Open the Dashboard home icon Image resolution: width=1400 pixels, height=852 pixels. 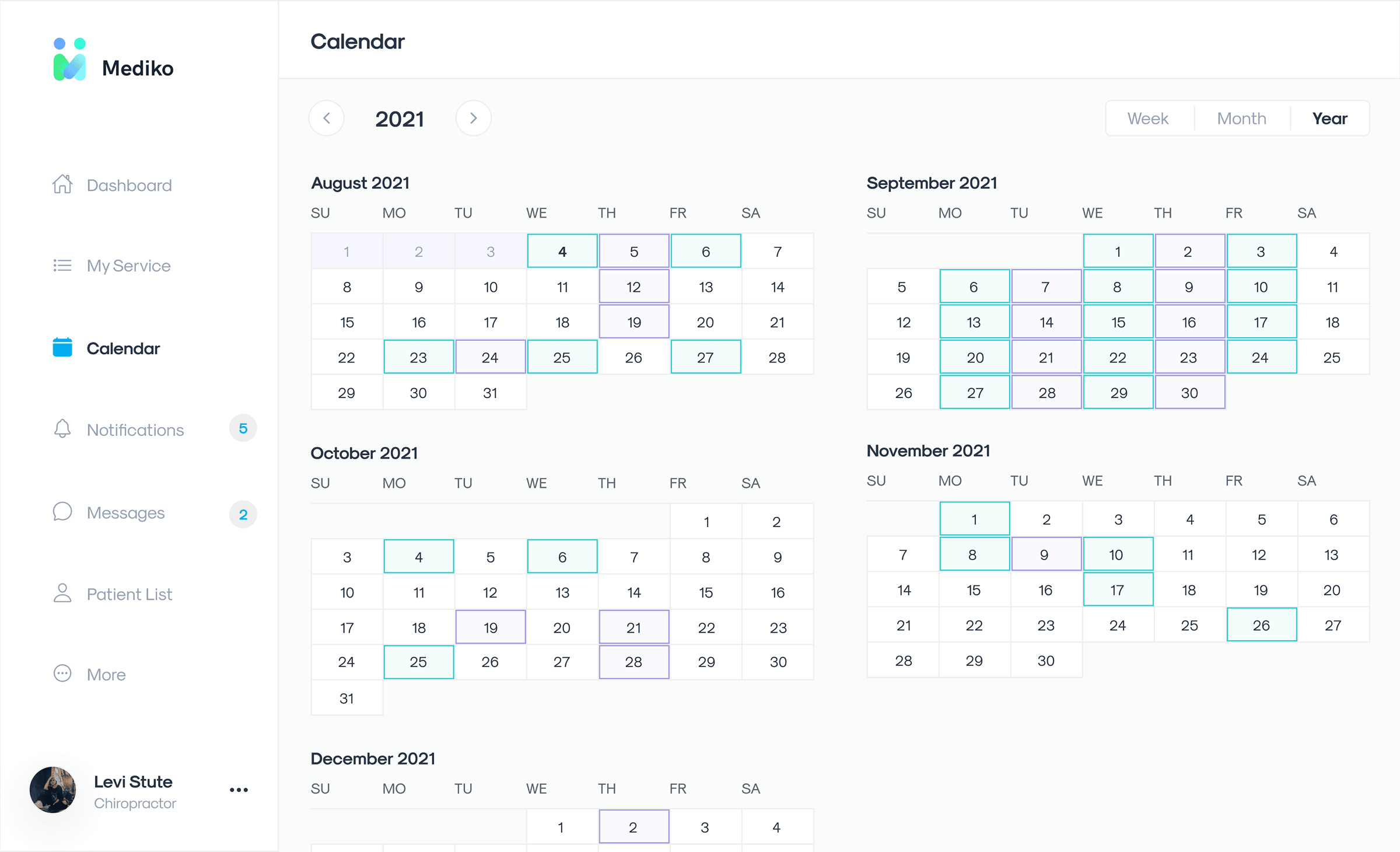click(x=62, y=184)
